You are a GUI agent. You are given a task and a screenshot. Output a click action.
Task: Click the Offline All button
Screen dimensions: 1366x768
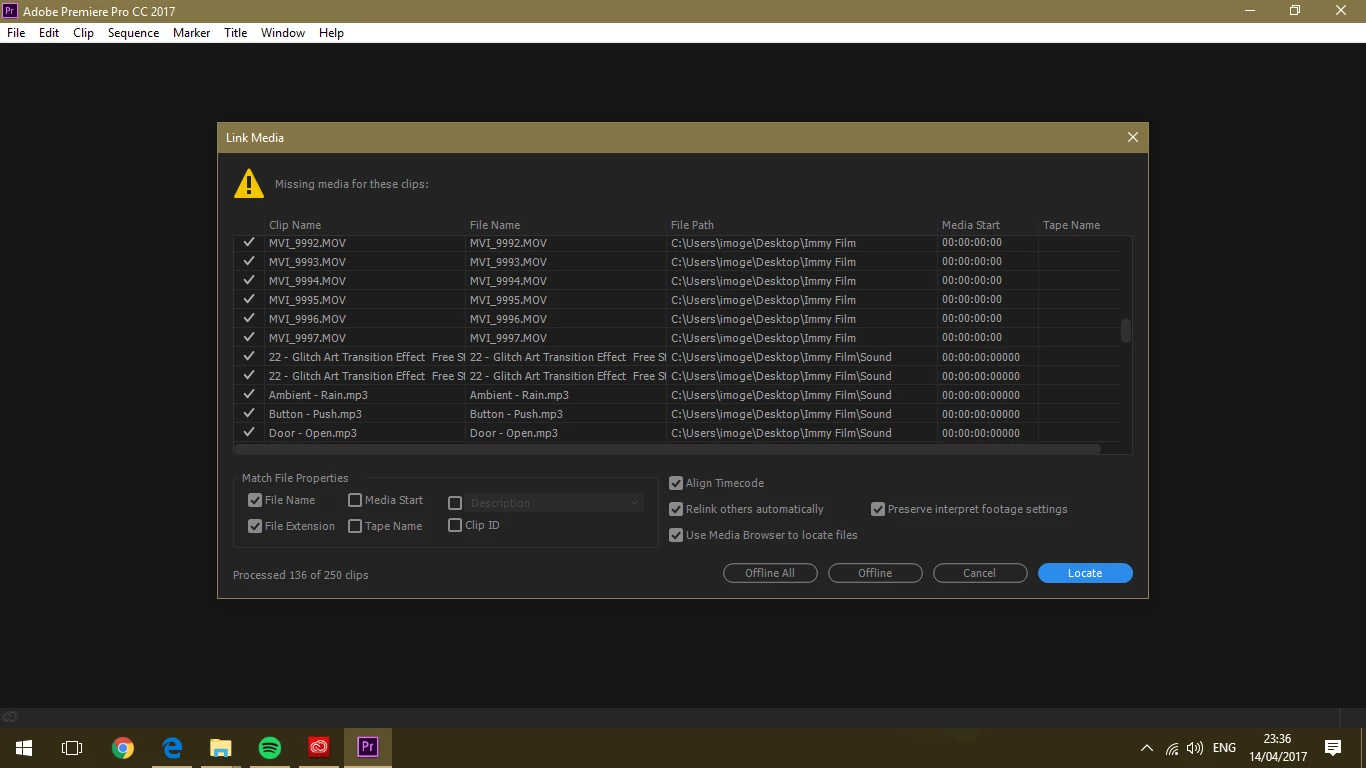(x=770, y=573)
